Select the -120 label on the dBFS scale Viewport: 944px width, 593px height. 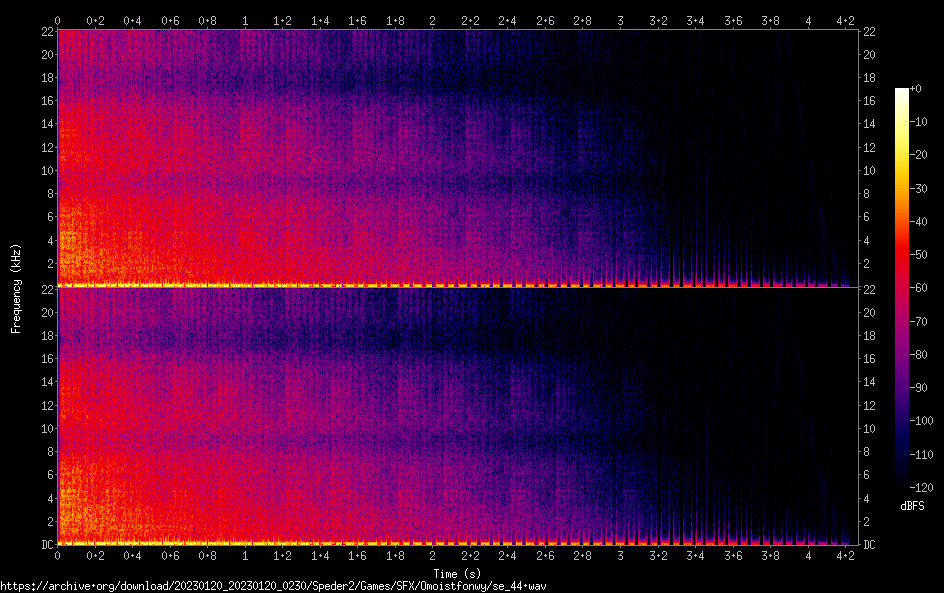point(924,487)
